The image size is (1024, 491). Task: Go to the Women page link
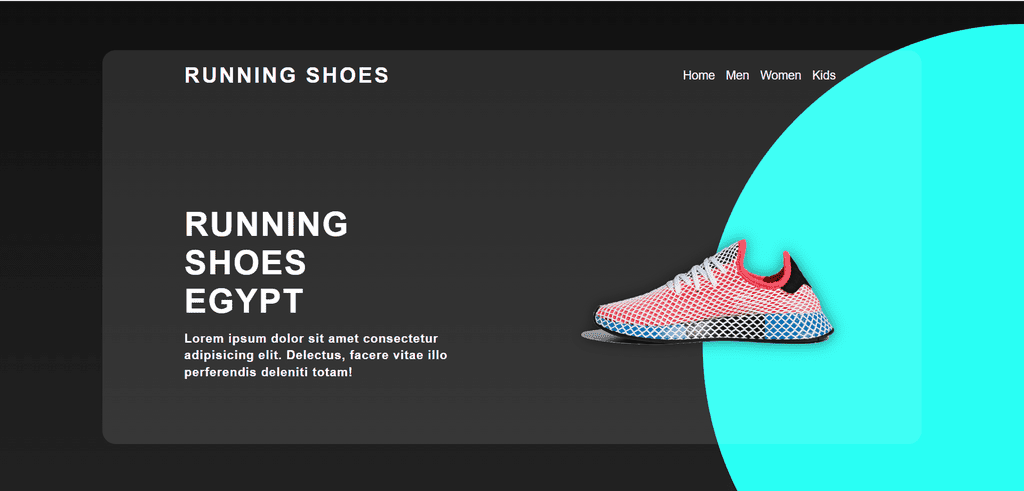780,76
